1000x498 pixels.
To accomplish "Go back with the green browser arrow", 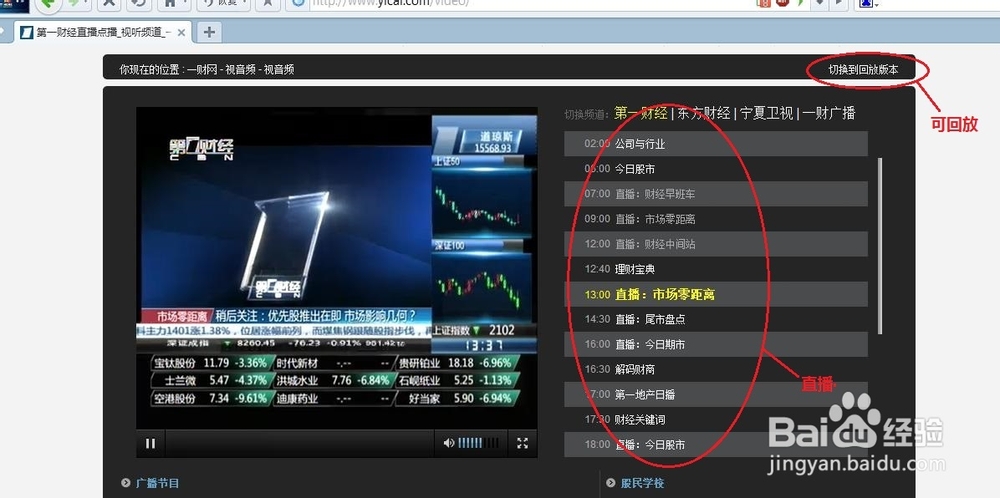I will 48,3.
